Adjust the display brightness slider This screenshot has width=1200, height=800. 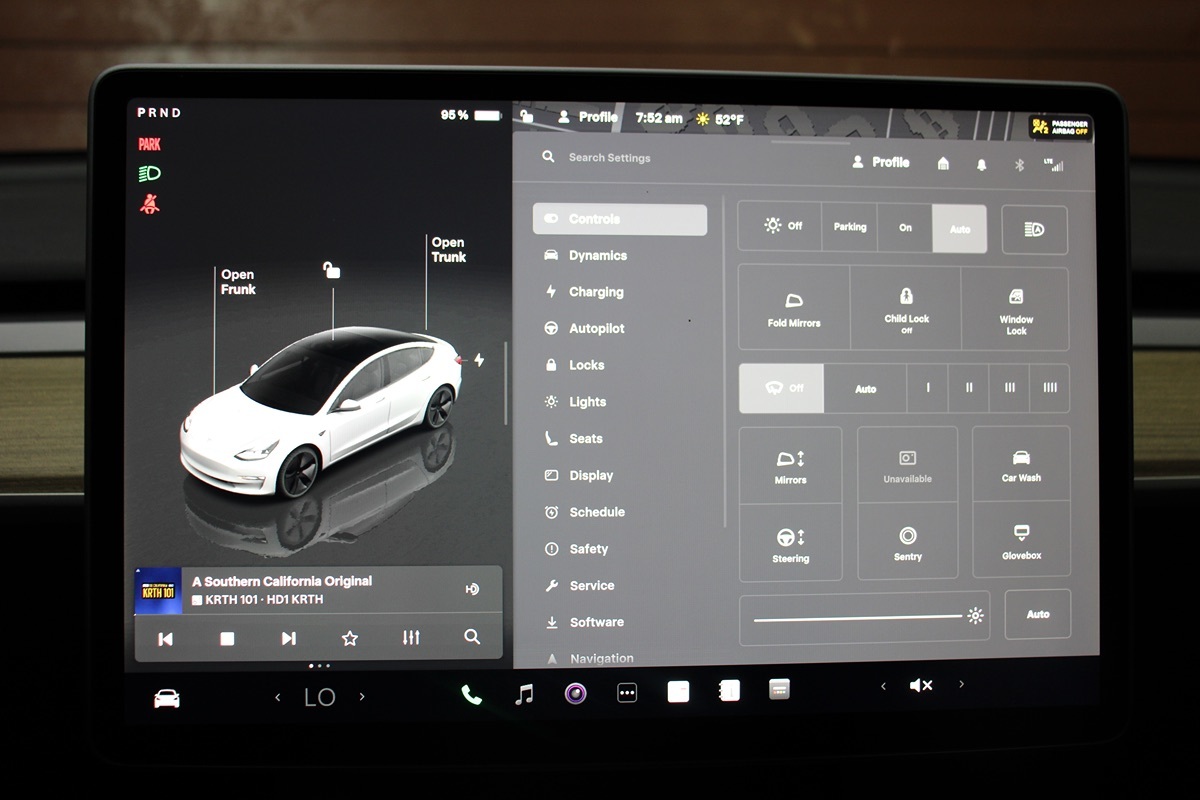click(x=860, y=618)
